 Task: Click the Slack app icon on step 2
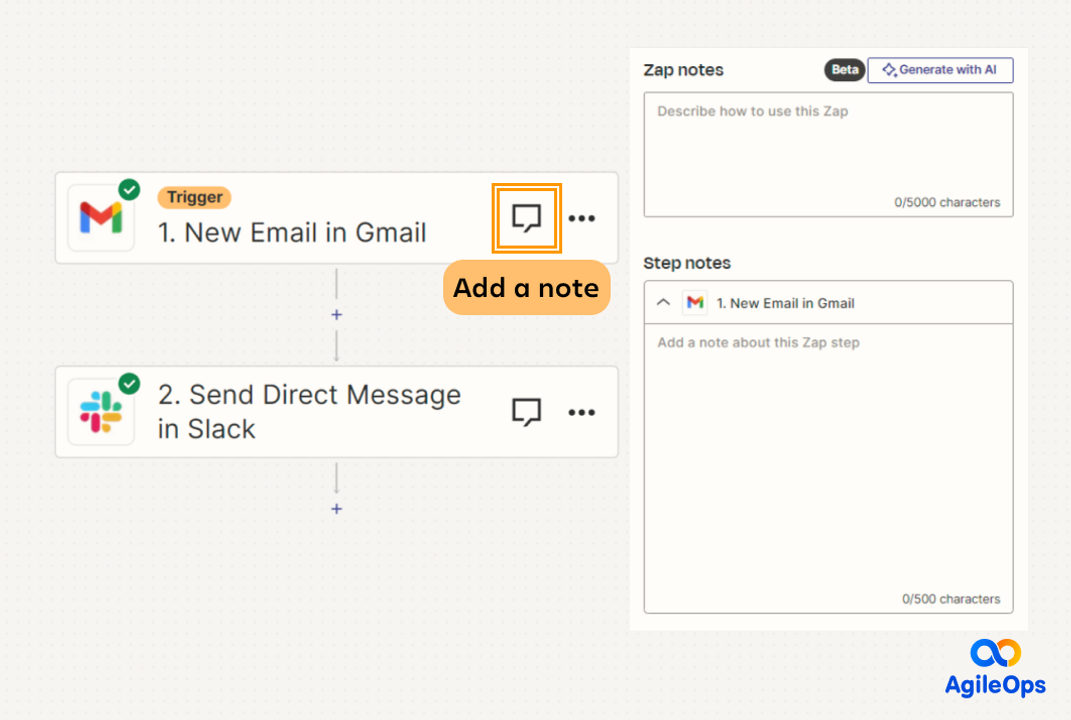[x=101, y=411]
